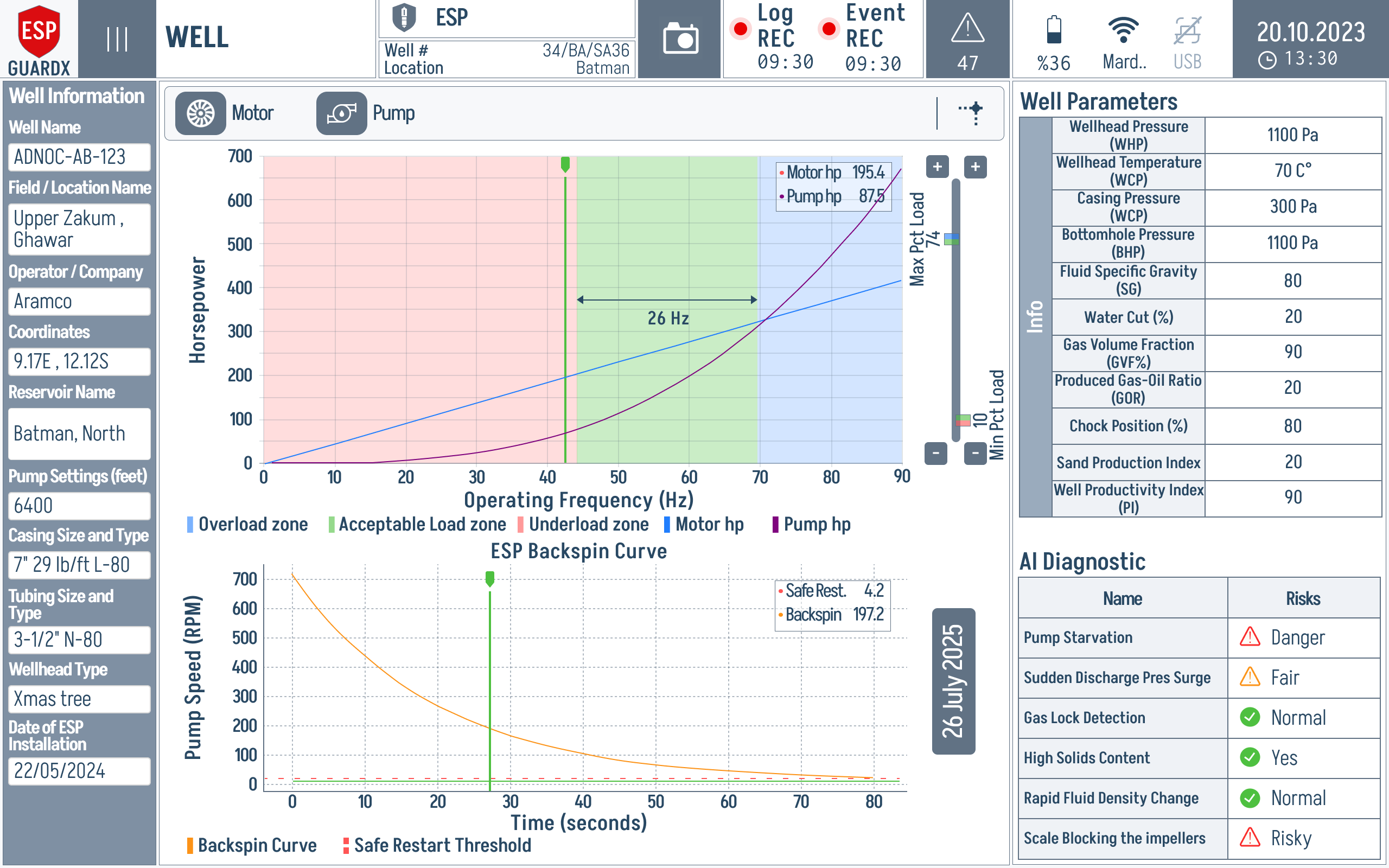
Task: Click Max Pct Load slider handle at 74
Action: pyautogui.click(x=952, y=239)
